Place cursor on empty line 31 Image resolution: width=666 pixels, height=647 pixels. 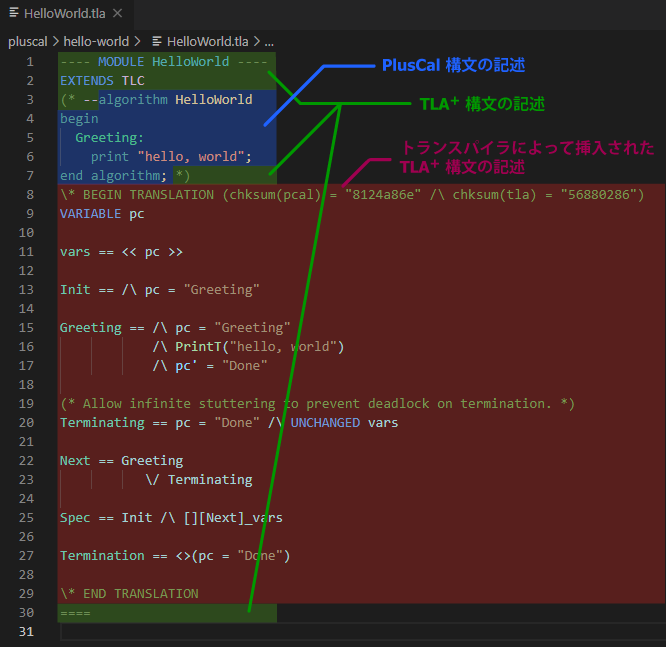click(300, 632)
